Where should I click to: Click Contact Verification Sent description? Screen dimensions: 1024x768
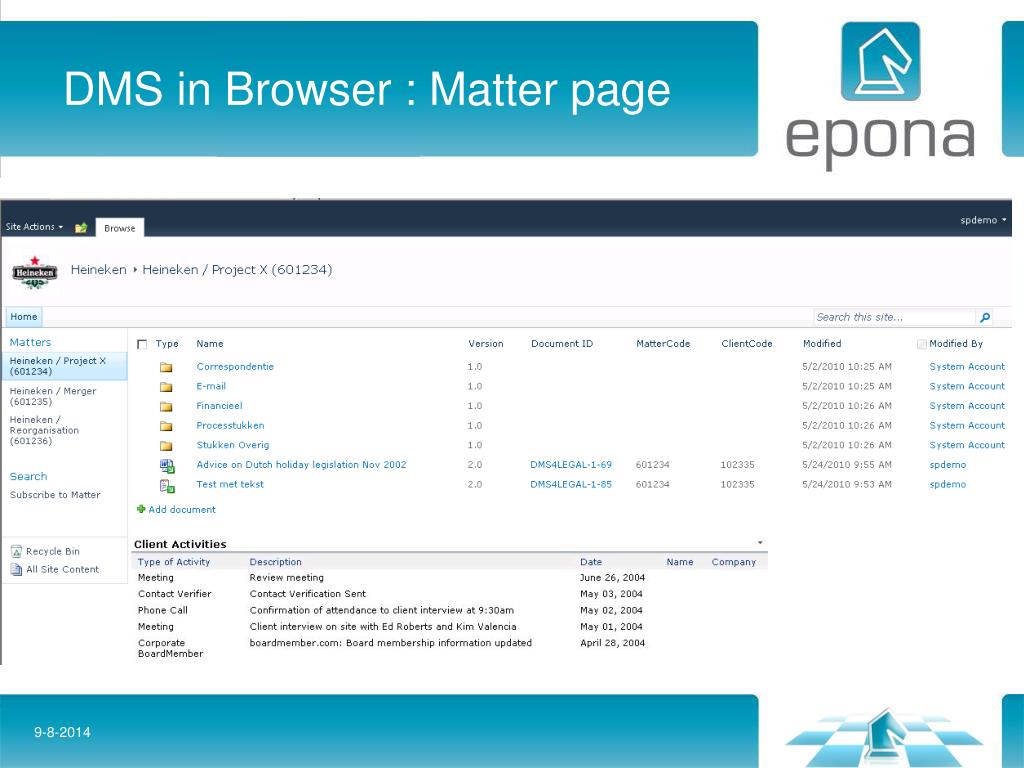pyautogui.click(x=308, y=594)
